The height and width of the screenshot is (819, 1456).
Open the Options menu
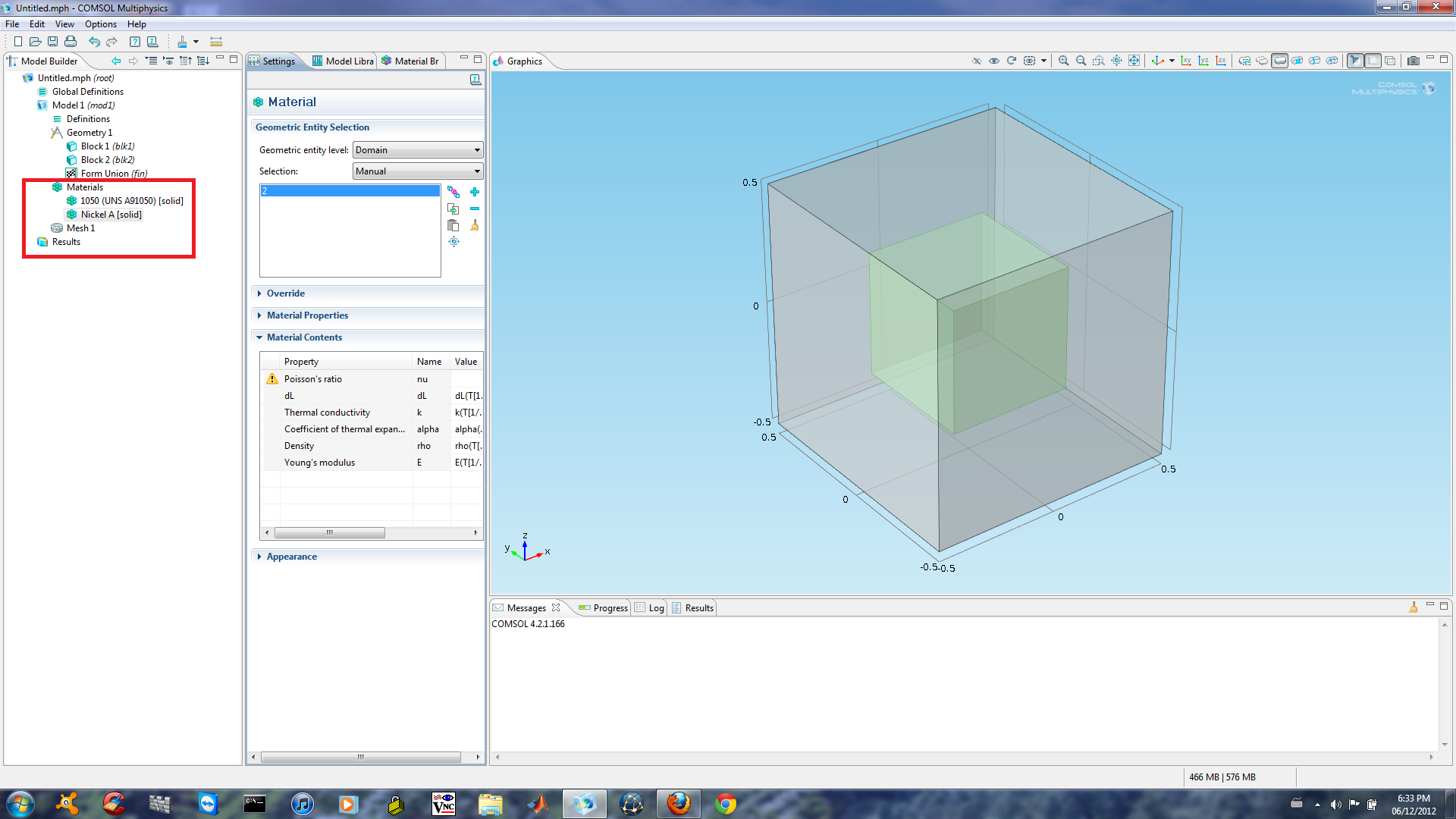[100, 24]
